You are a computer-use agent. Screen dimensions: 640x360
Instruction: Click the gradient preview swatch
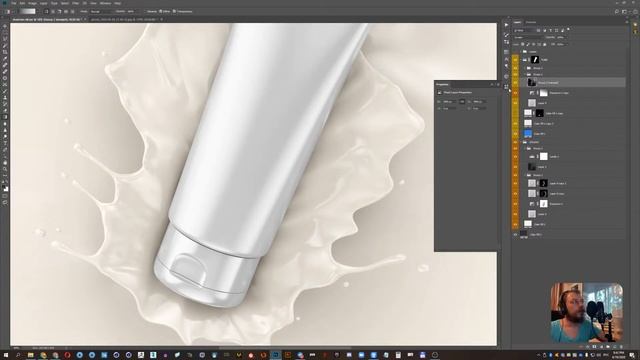[x=27, y=11]
